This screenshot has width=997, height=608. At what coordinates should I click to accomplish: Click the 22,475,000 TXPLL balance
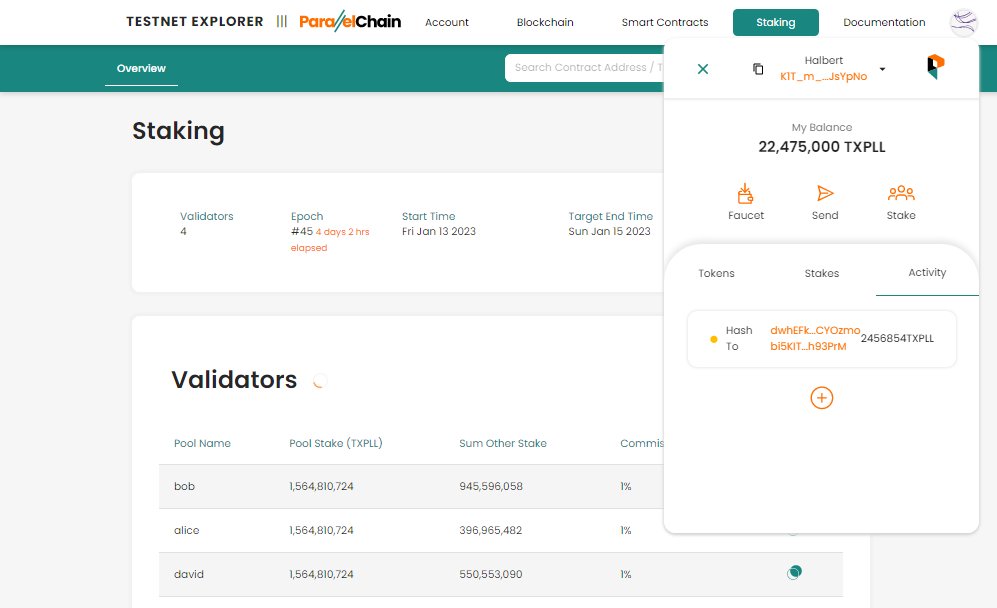(x=822, y=147)
